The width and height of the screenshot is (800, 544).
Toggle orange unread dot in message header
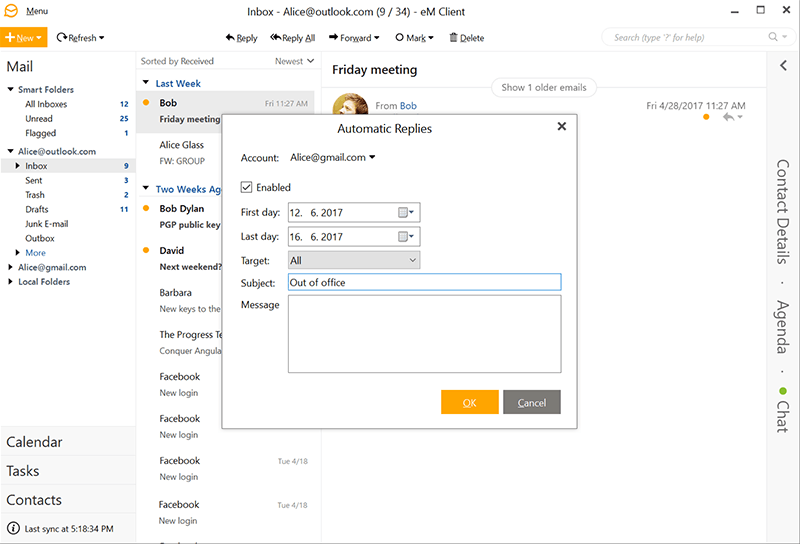[x=706, y=117]
